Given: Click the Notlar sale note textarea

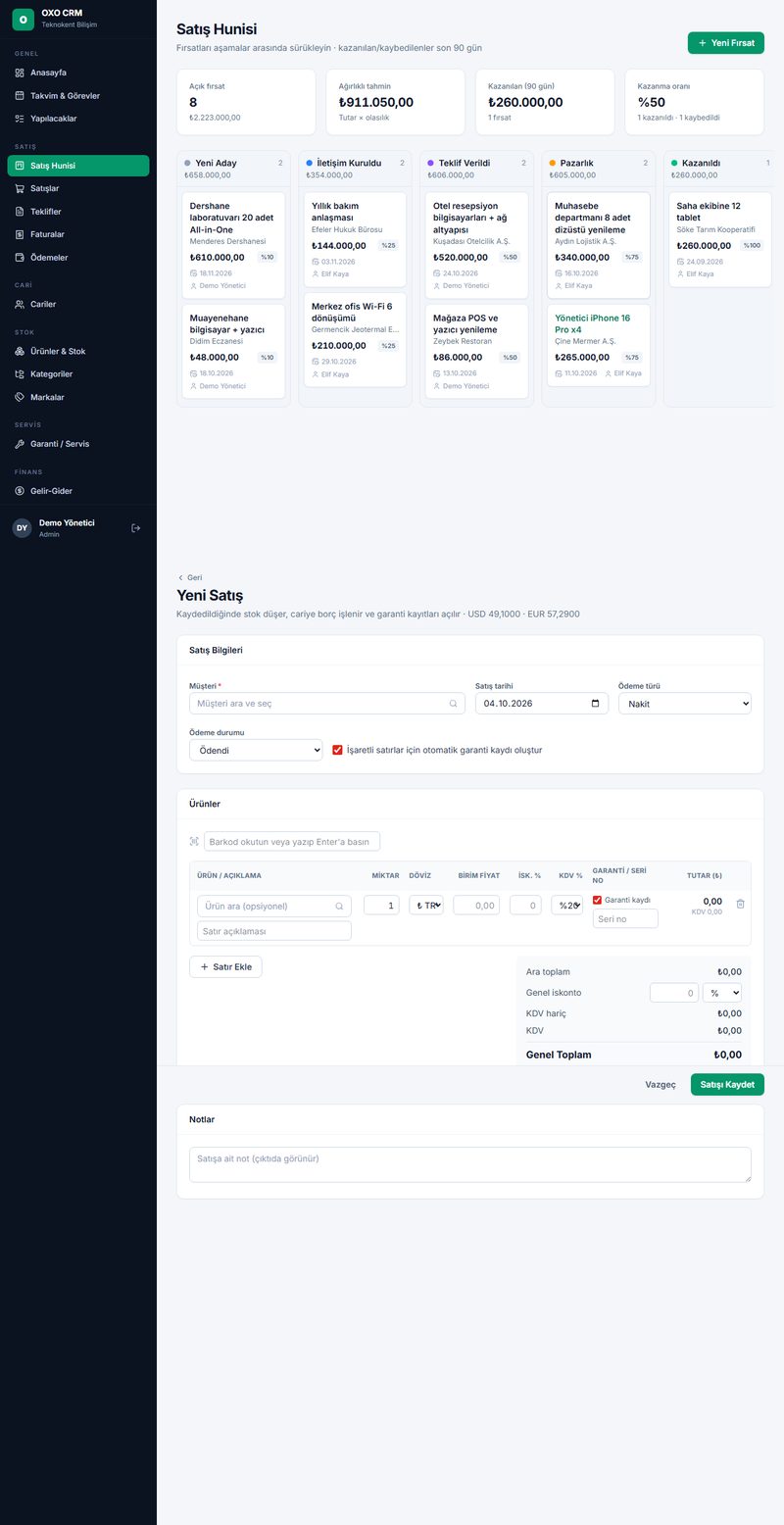Looking at the screenshot, I should [470, 1164].
